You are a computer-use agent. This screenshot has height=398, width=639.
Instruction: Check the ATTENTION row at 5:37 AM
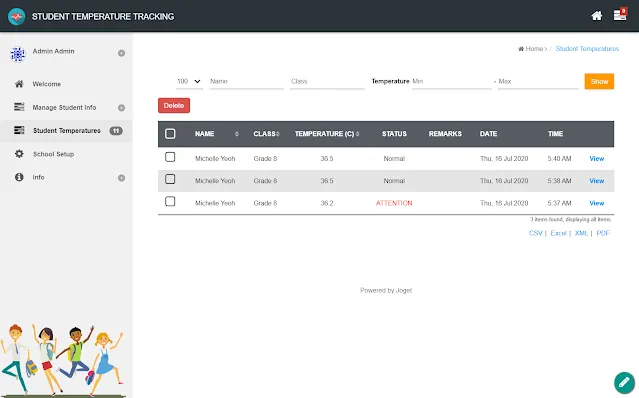pyautogui.click(x=170, y=202)
